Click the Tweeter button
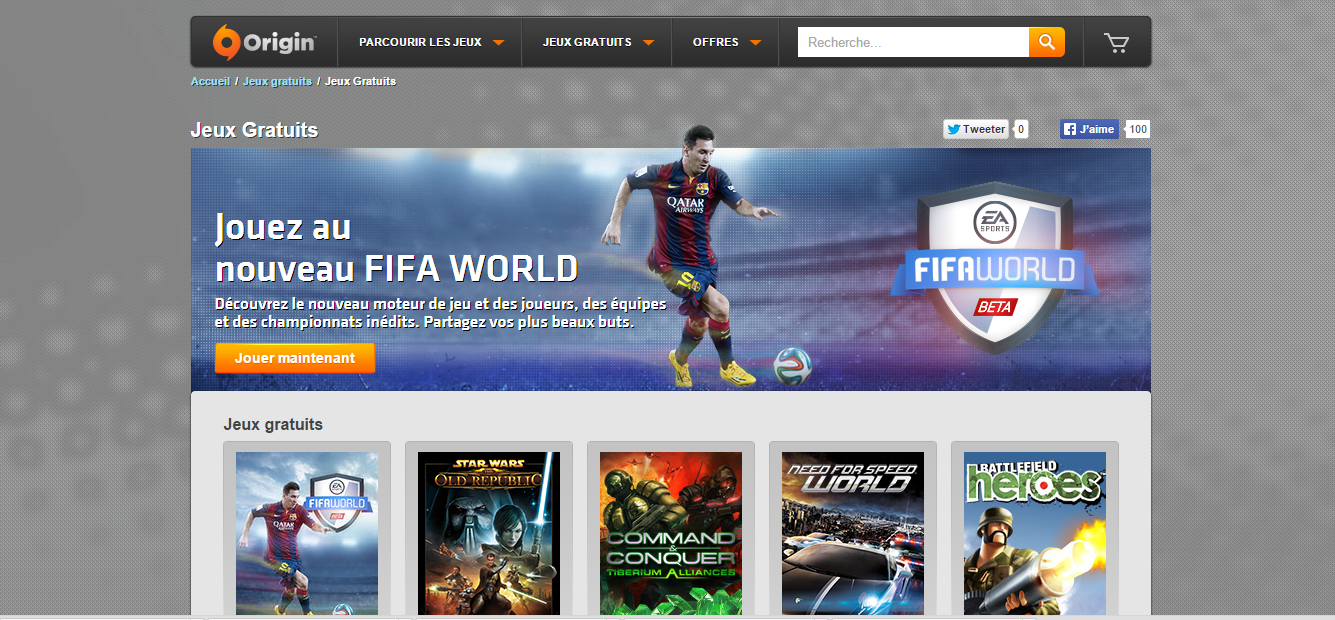The height and width of the screenshot is (620, 1335). (x=976, y=129)
